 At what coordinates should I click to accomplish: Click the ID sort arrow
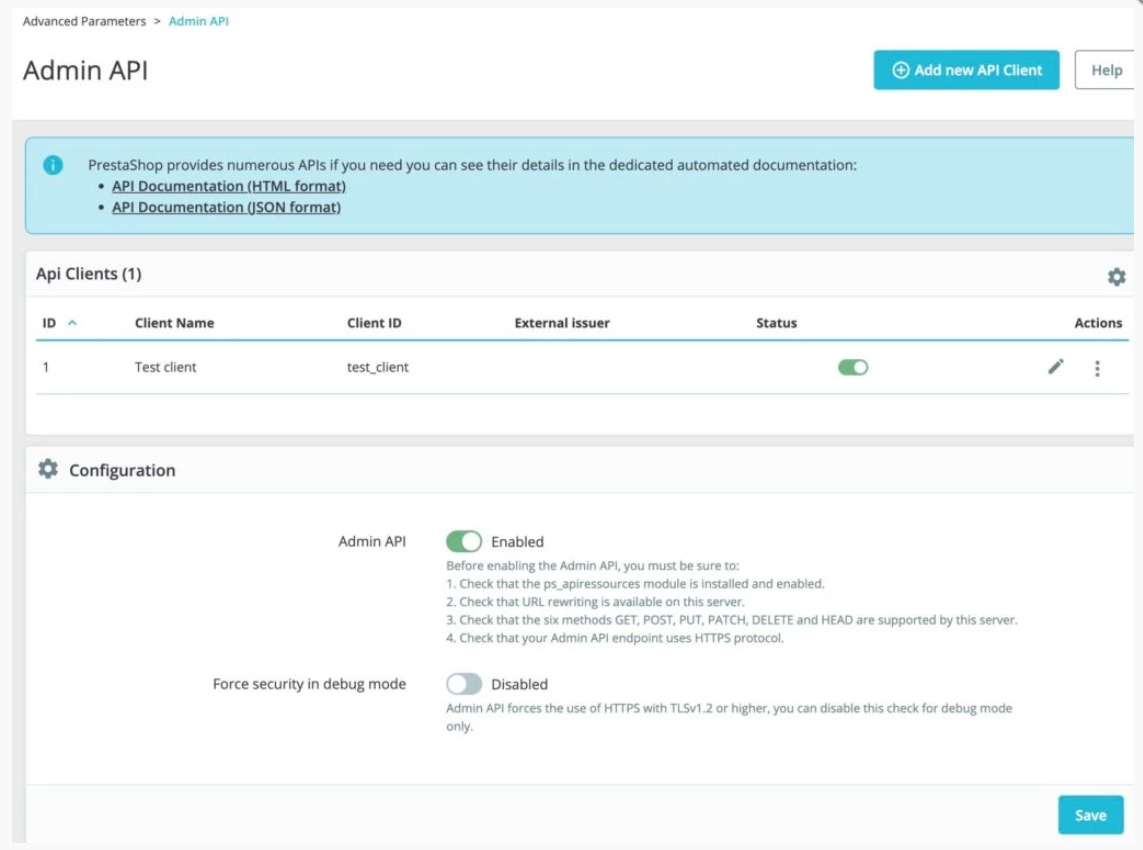tap(72, 322)
